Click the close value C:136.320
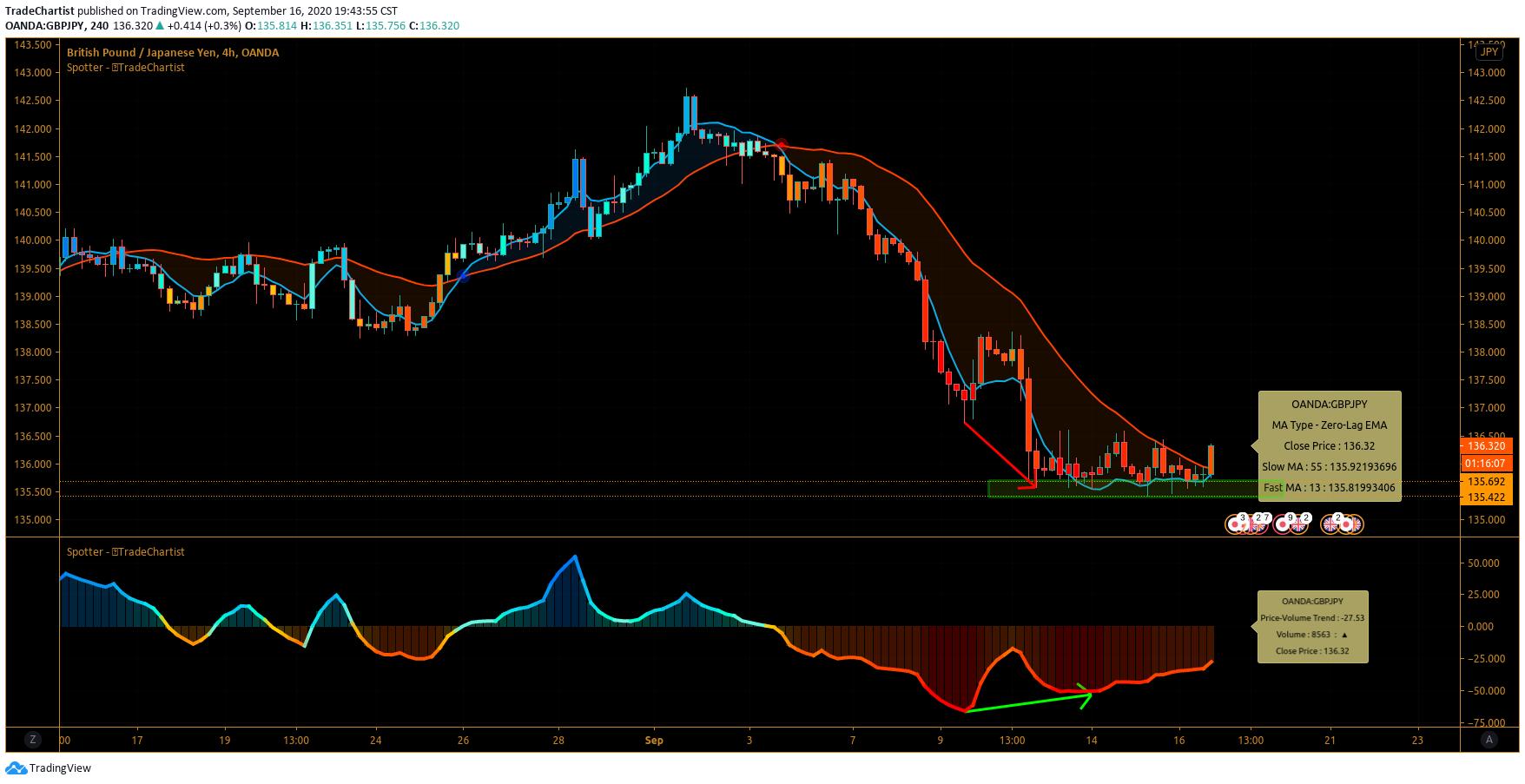Image resolution: width=1525 pixels, height=784 pixels. point(433,26)
